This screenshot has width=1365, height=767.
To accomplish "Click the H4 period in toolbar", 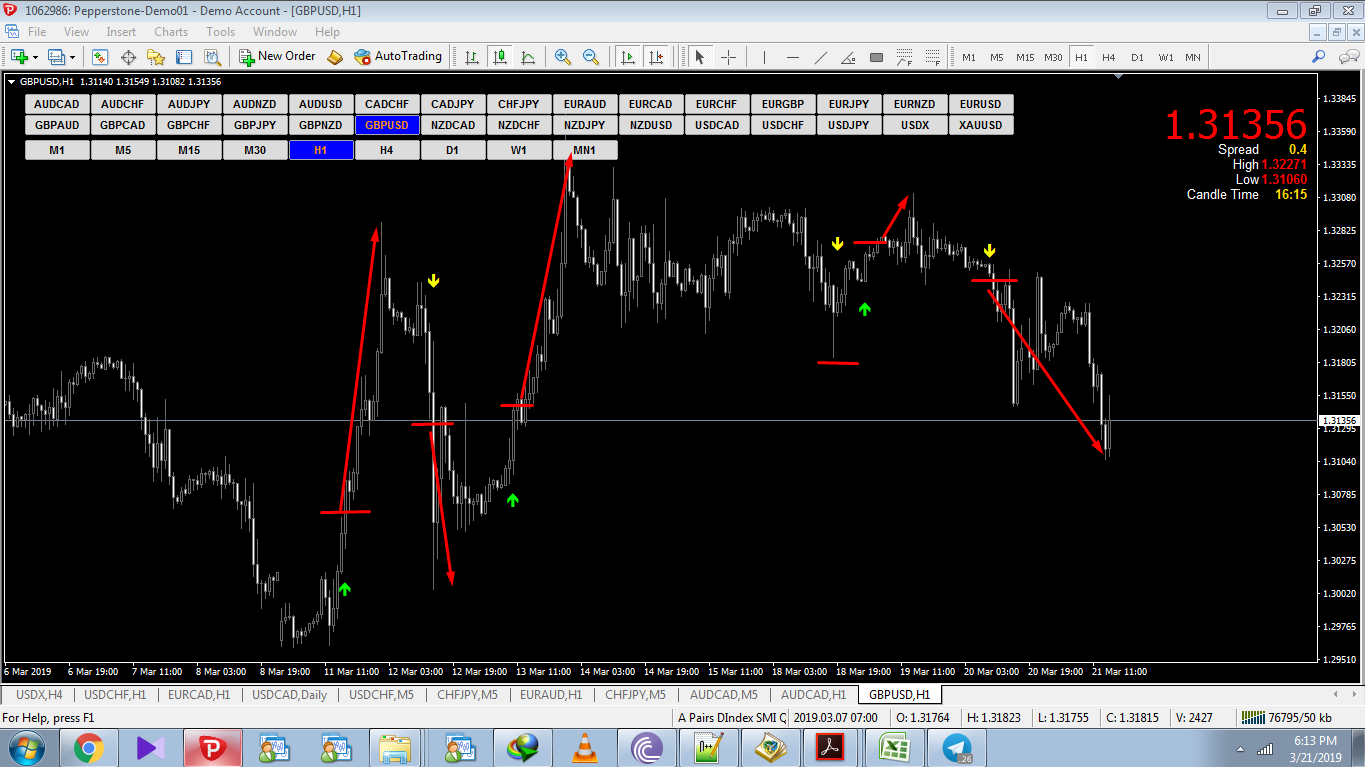I will point(1109,57).
